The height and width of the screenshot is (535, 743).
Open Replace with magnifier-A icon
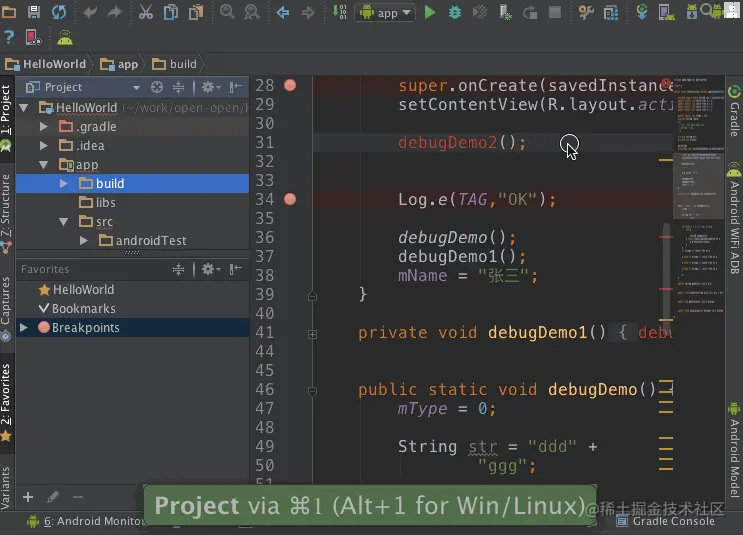pyautogui.click(x=252, y=12)
